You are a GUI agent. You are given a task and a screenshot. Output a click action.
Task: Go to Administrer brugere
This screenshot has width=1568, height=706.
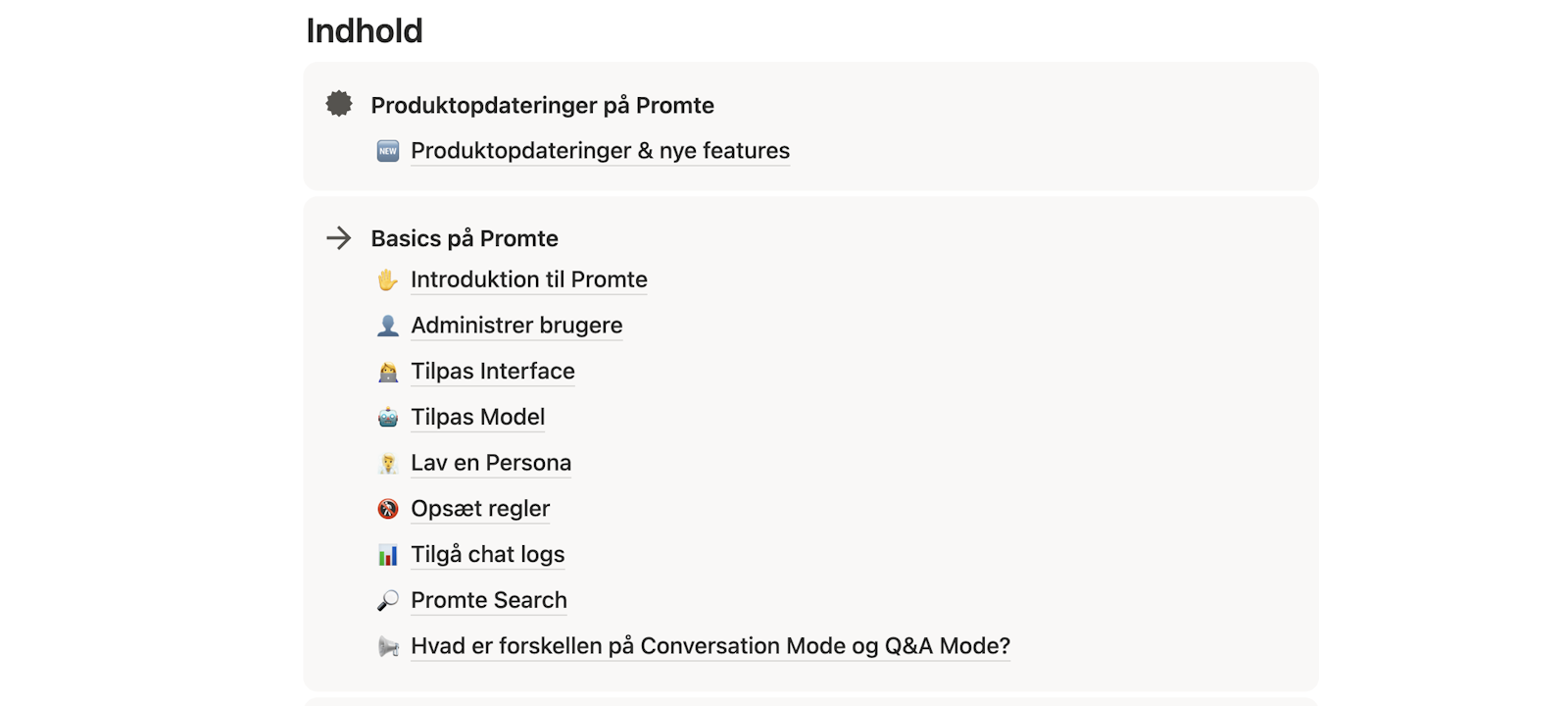coord(516,326)
